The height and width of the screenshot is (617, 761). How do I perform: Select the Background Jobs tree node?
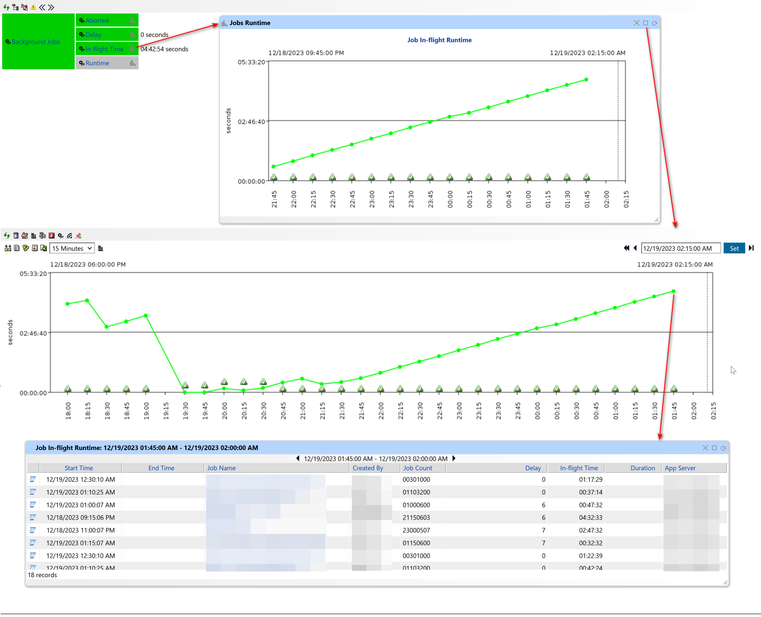pyautogui.click(x=37, y=42)
